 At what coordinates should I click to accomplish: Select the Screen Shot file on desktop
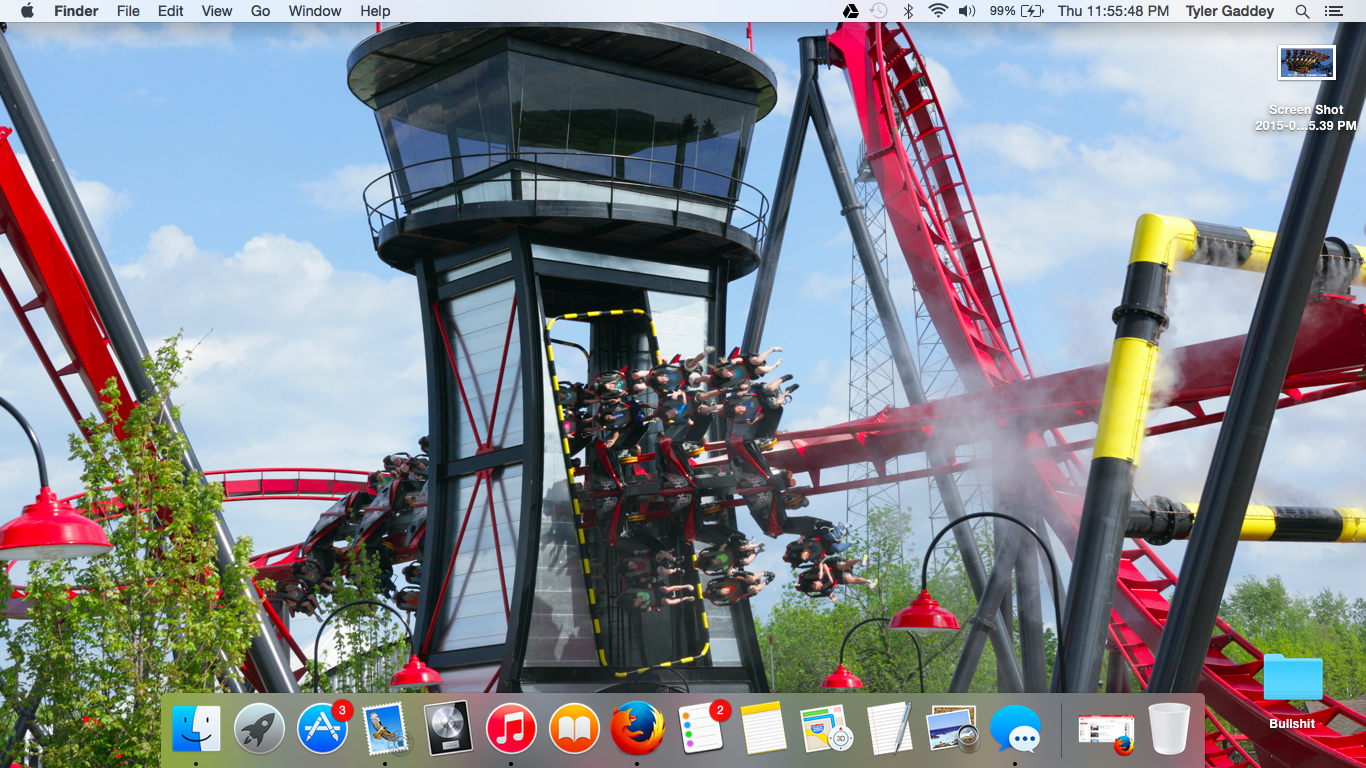[1306, 63]
